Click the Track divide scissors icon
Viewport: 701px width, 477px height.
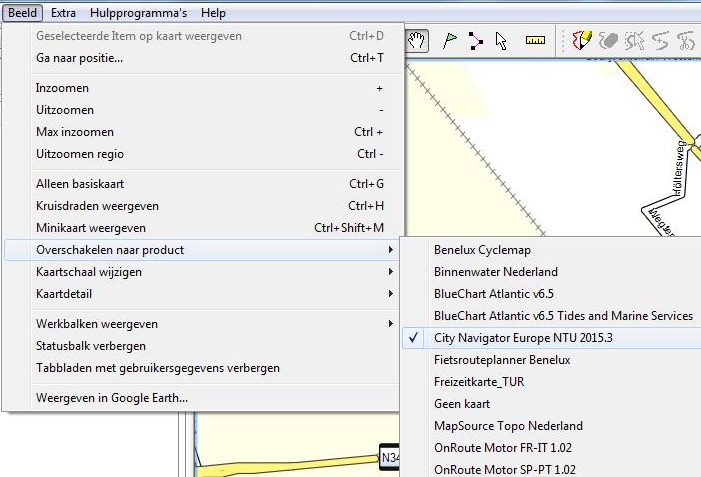(686, 41)
